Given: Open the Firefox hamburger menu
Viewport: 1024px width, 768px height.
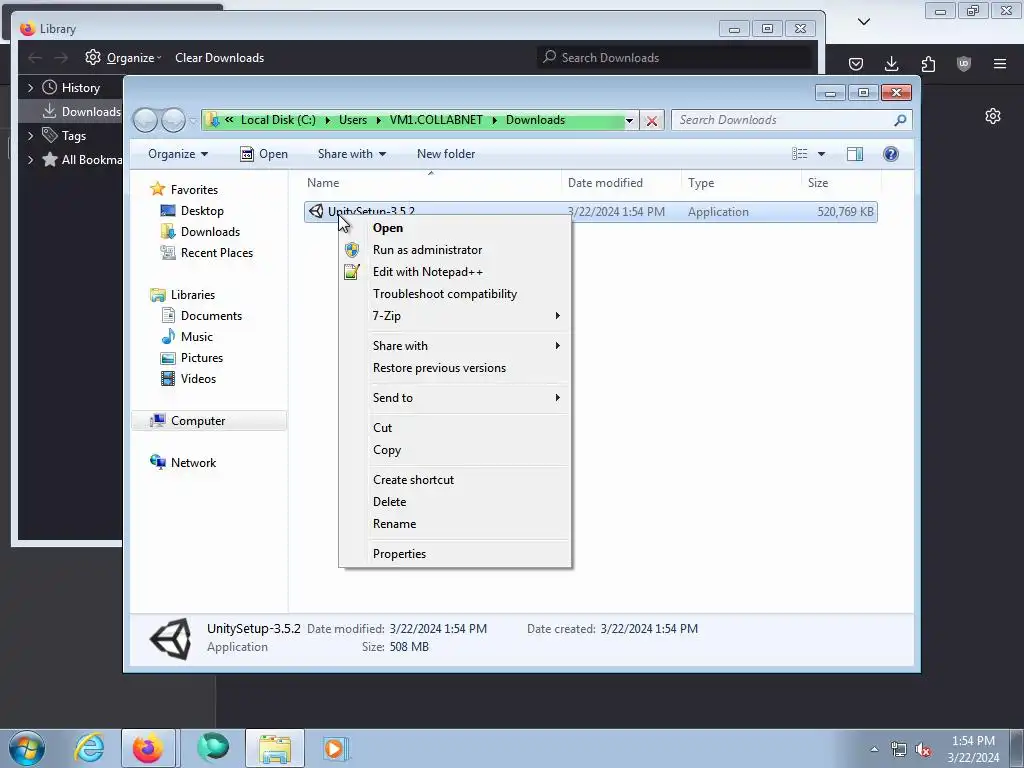Looking at the screenshot, I should [x=1000, y=63].
